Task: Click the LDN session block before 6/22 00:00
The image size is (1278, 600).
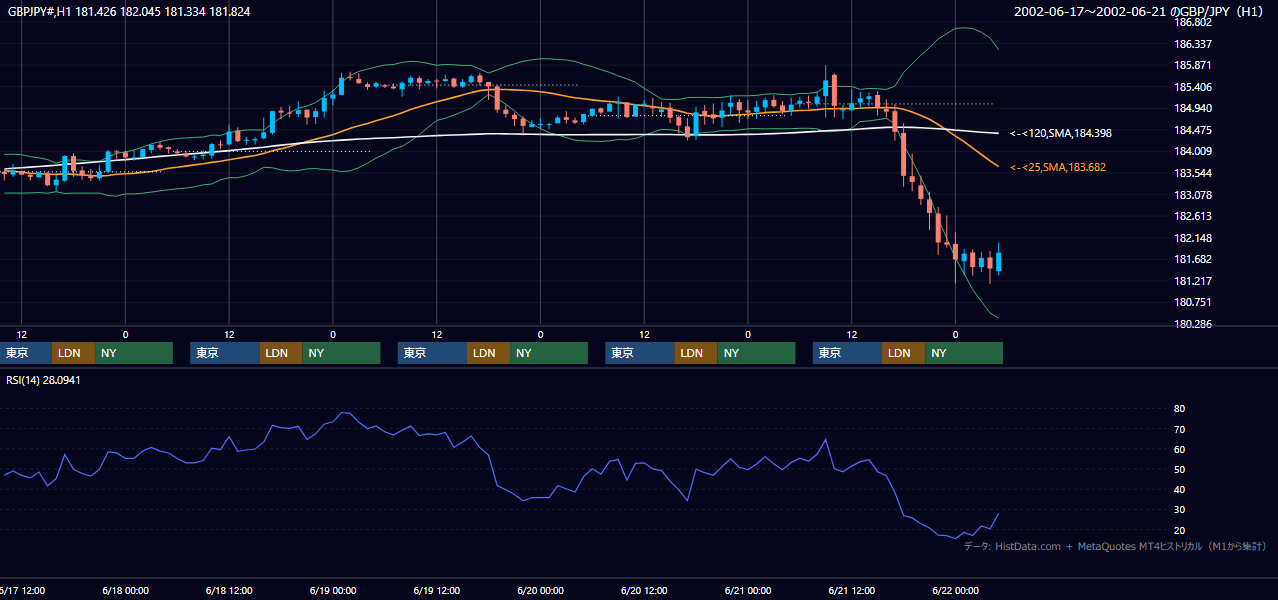Action: tap(903, 353)
